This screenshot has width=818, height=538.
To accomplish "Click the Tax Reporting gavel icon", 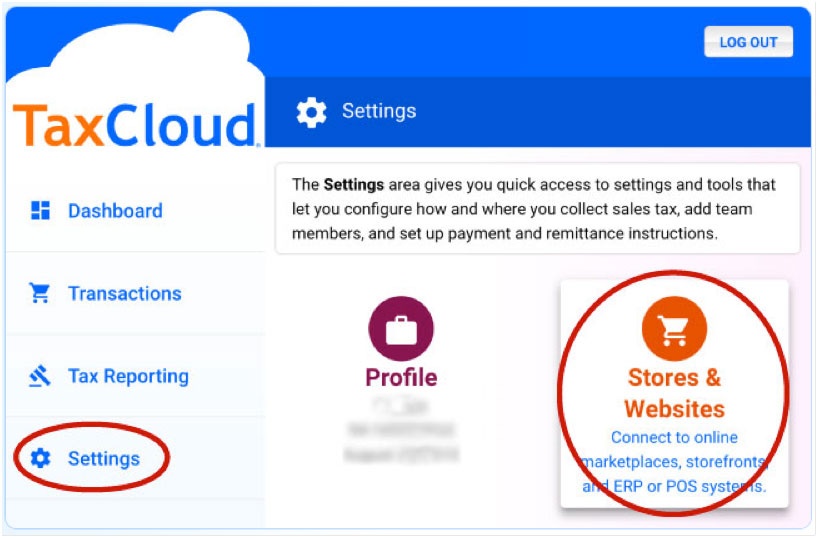I will 40,376.
